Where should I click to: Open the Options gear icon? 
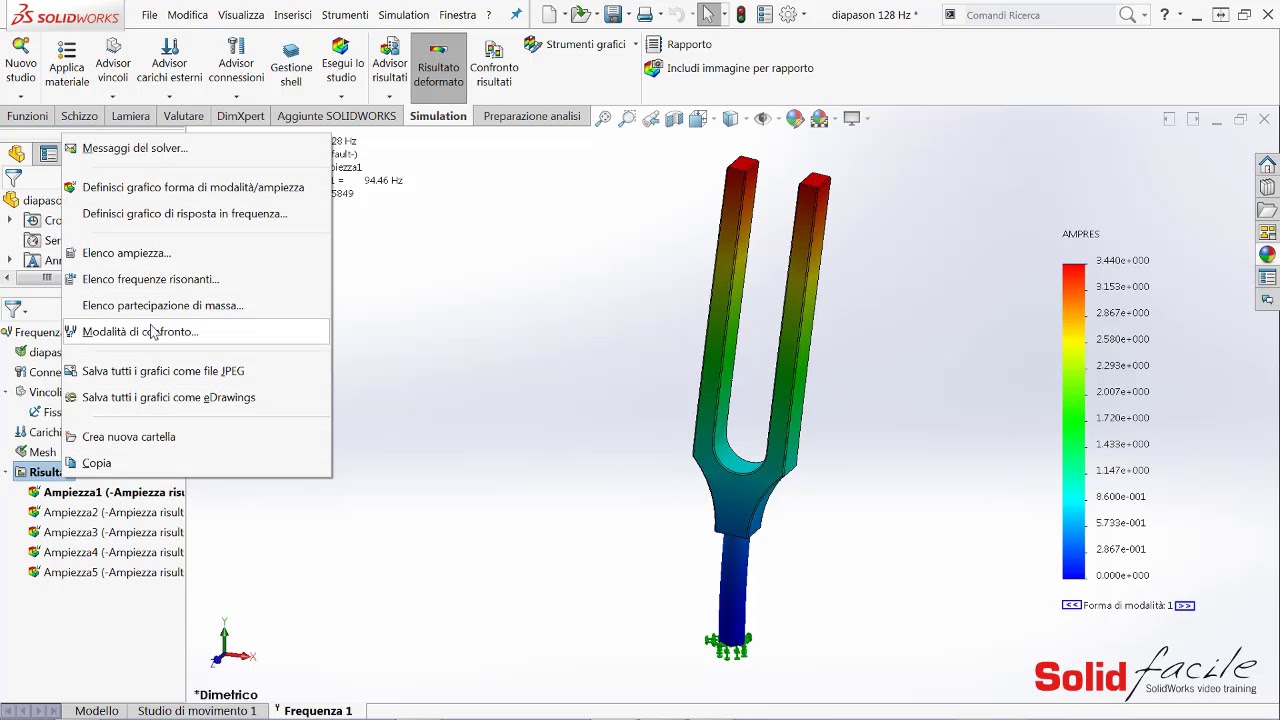788,15
